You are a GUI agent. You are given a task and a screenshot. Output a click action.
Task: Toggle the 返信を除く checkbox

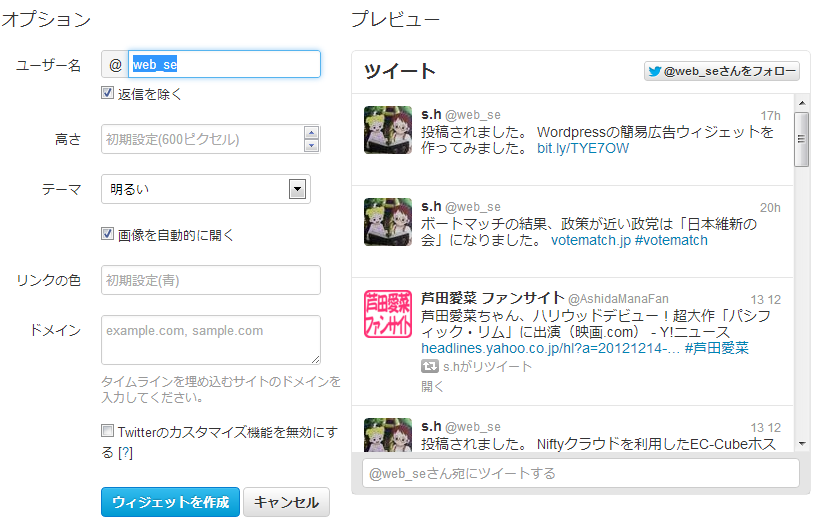click(x=107, y=93)
